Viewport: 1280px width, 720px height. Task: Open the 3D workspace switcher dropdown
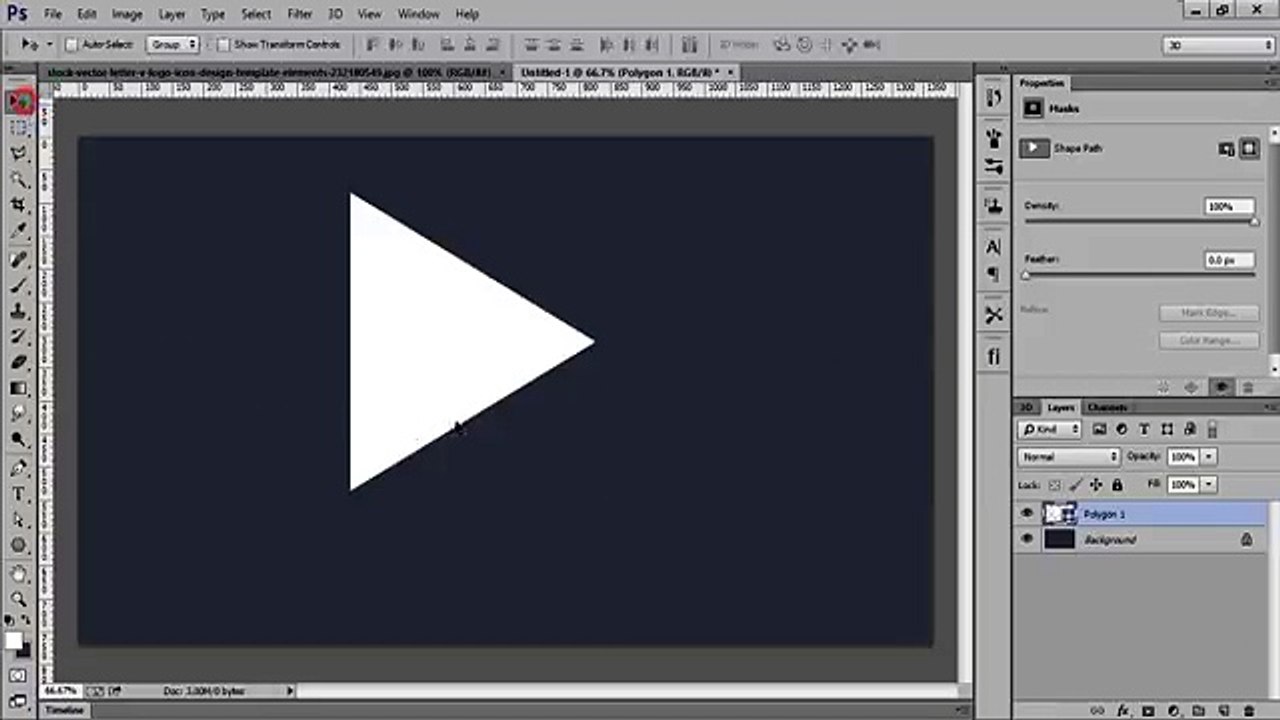[1219, 45]
